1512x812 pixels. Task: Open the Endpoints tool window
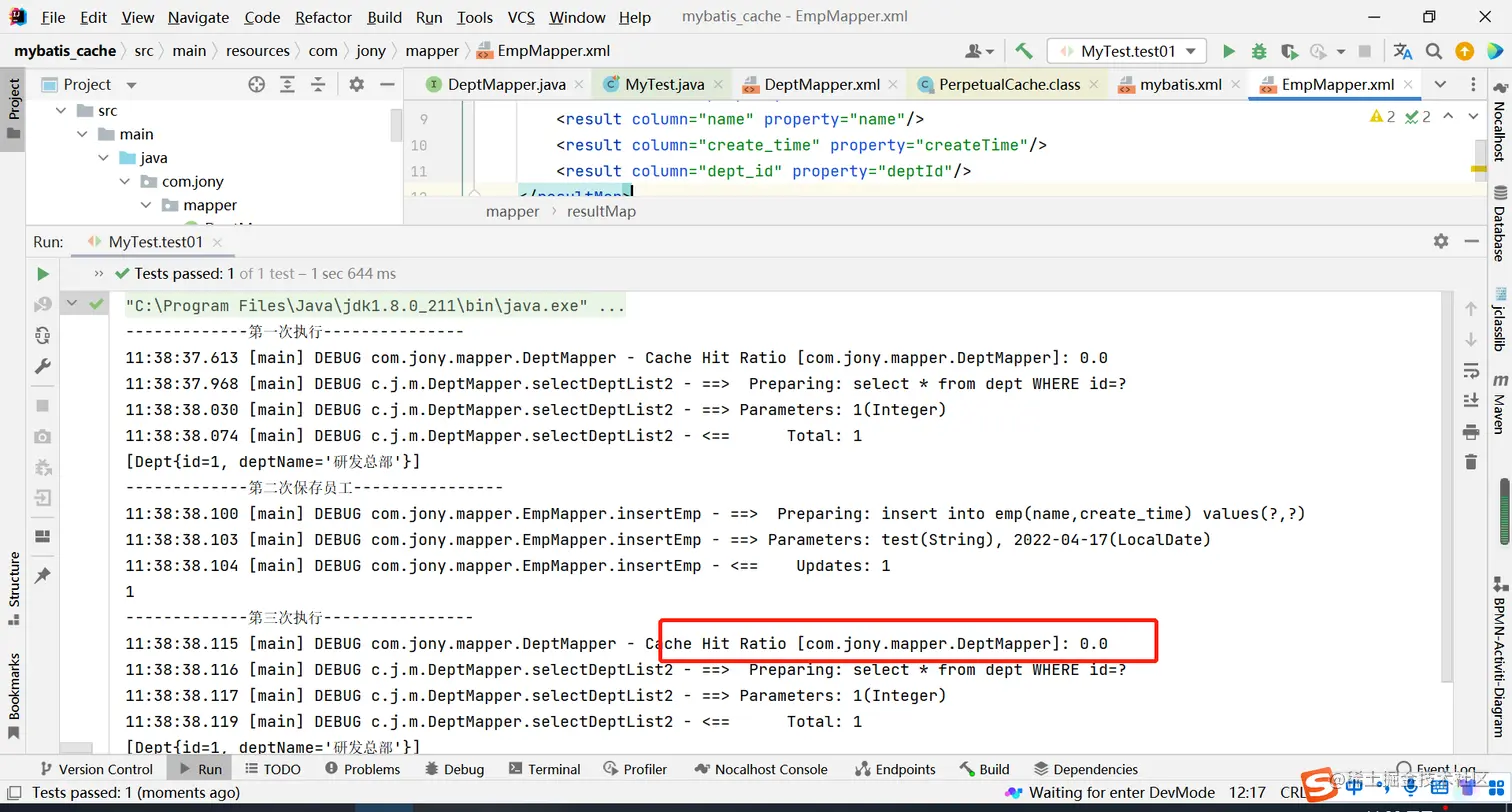[896, 769]
